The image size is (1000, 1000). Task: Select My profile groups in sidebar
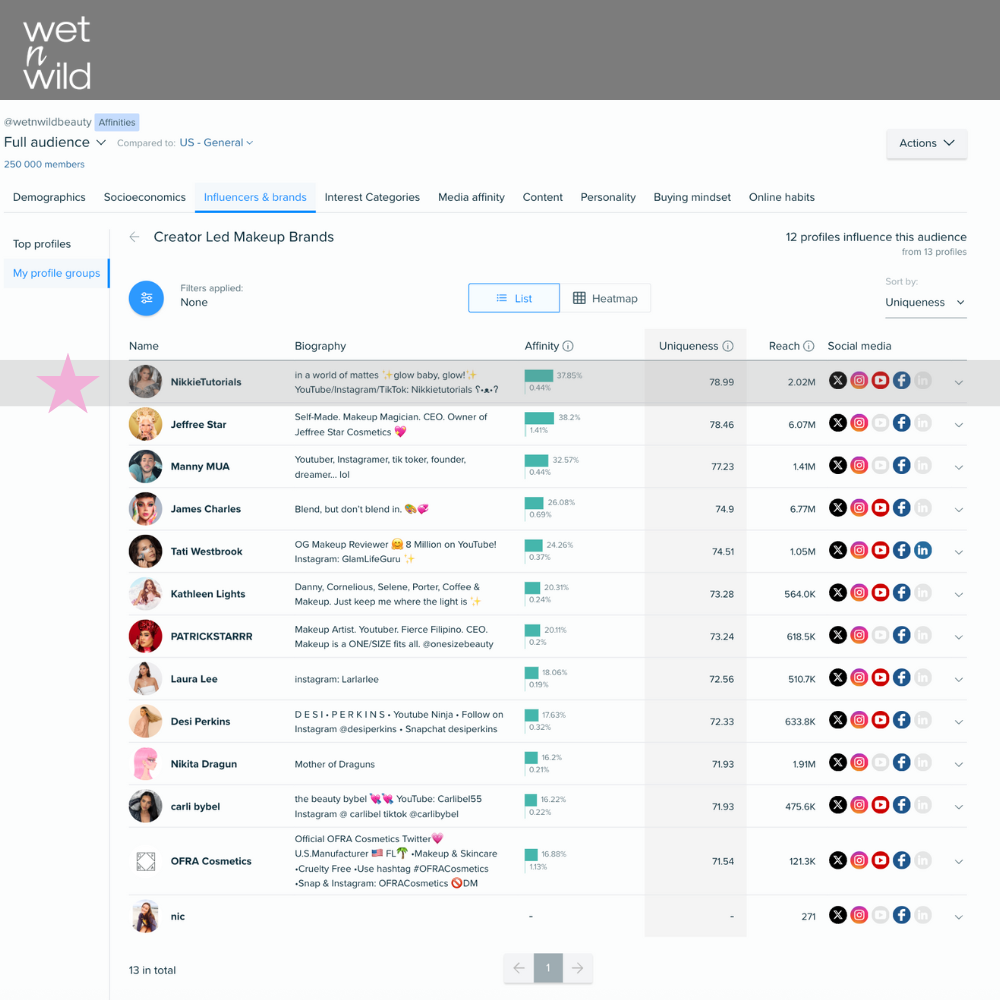[56, 273]
